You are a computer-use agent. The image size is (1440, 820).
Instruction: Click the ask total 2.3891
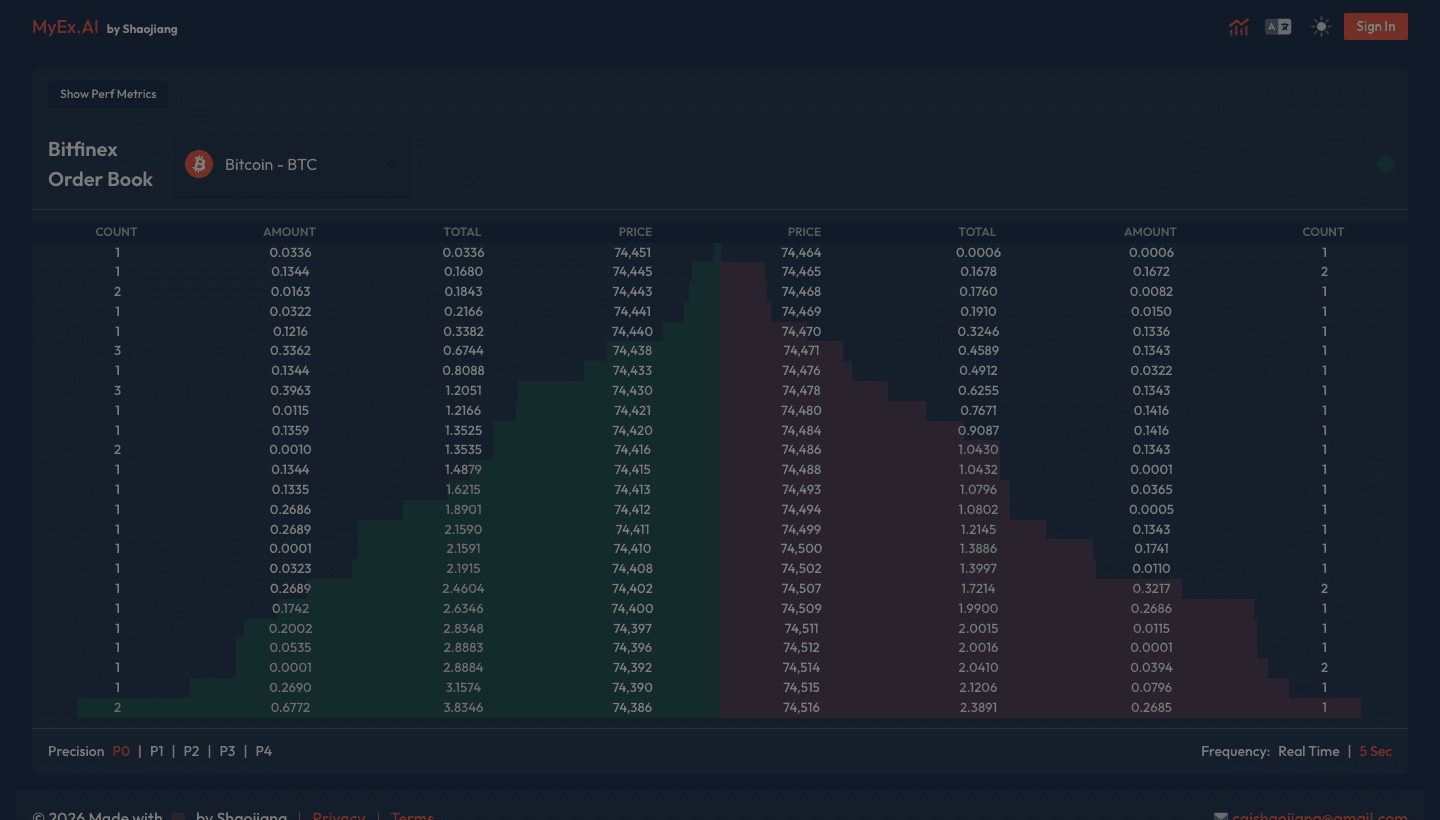click(x=978, y=707)
